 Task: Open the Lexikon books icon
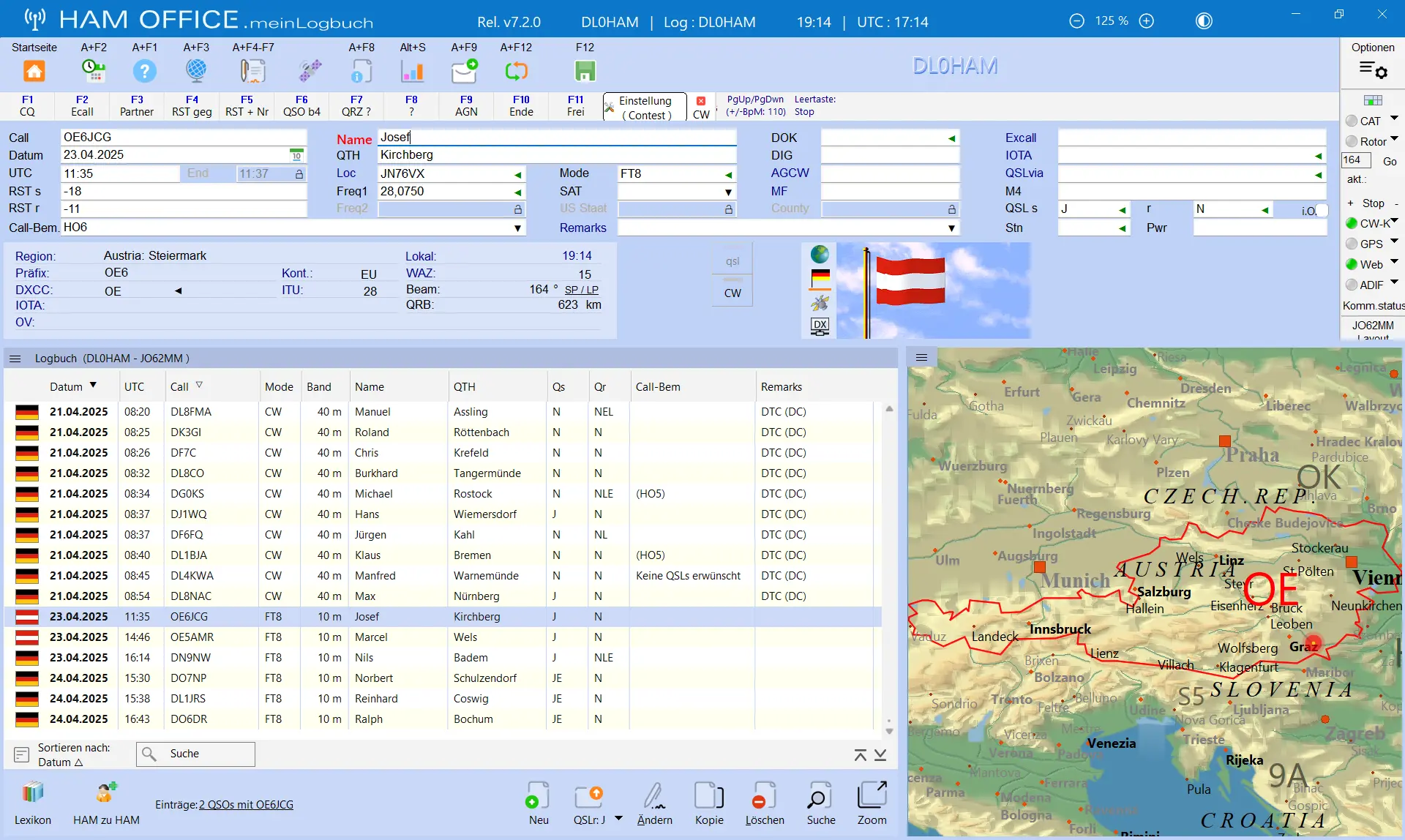pos(33,792)
